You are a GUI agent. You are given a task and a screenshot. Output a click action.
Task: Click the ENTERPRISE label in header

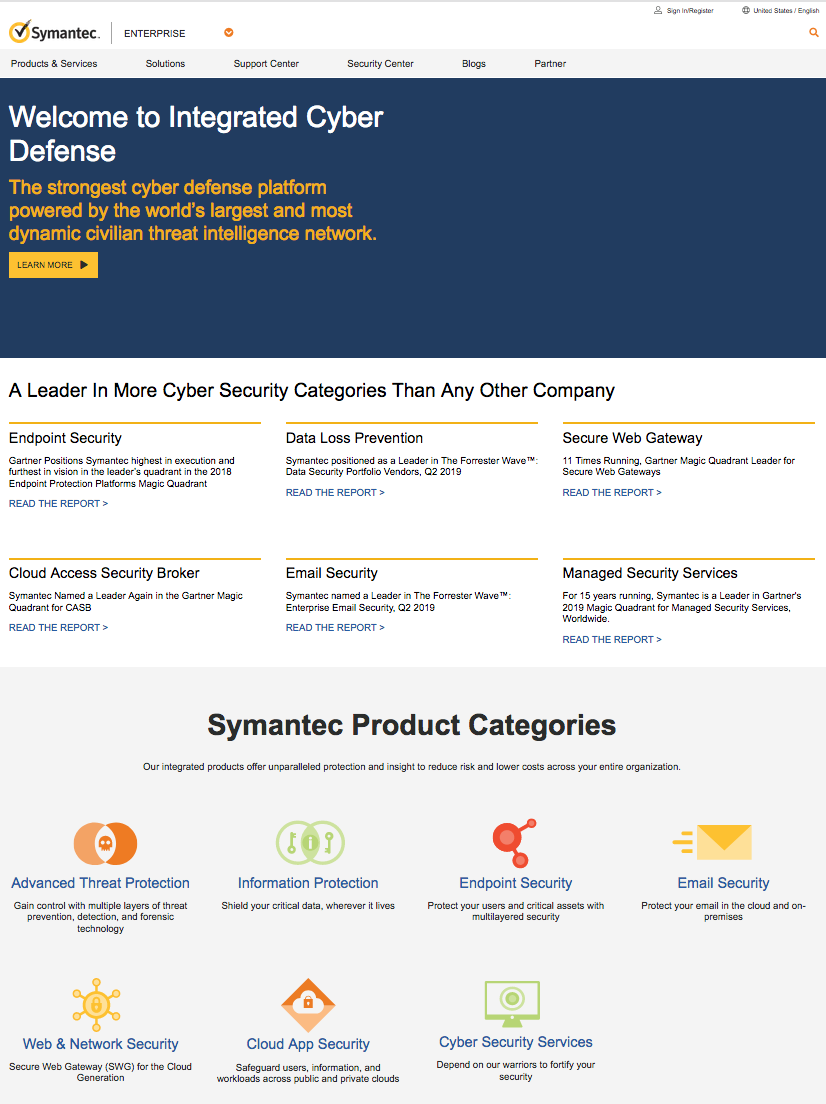pyautogui.click(x=155, y=33)
